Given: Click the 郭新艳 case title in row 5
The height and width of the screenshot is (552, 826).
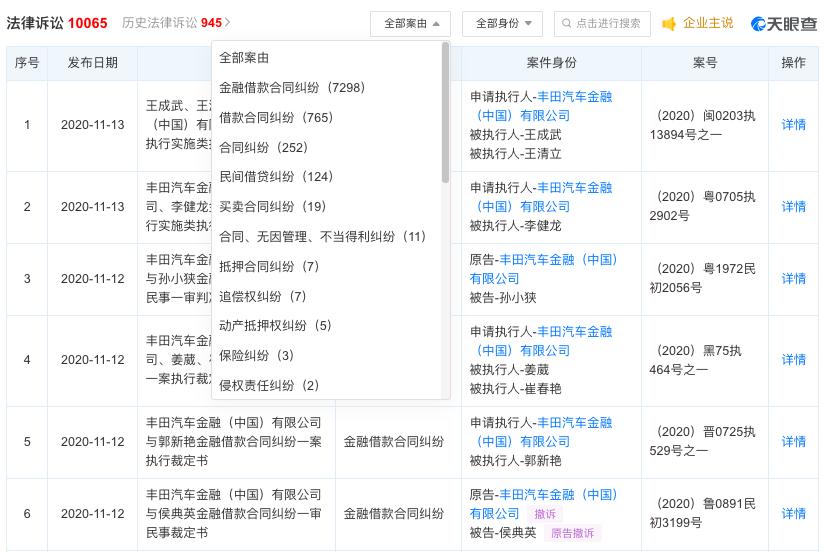Looking at the screenshot, I should (234, 441).
